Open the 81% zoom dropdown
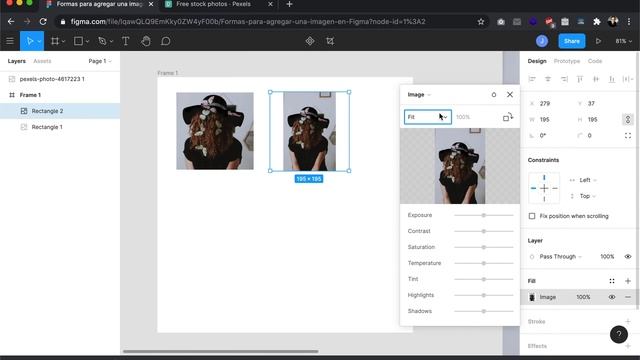640x360 pixels. [x=623, y=41]
